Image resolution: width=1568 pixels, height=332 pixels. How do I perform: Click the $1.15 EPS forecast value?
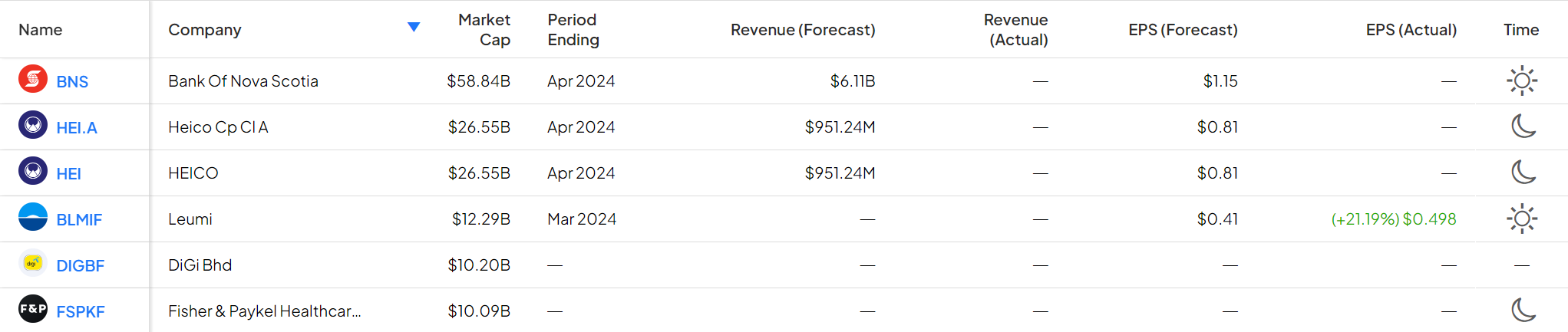click(x=1220, y=81)
